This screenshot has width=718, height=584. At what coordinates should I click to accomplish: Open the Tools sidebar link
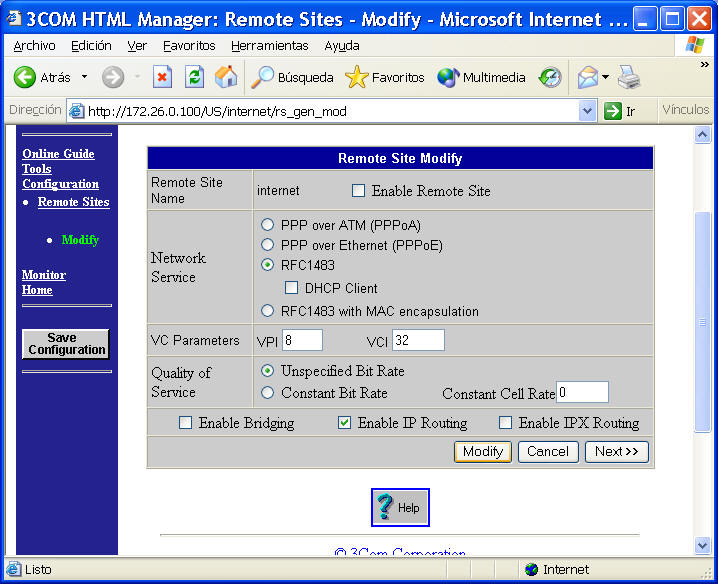coord(37,169)
